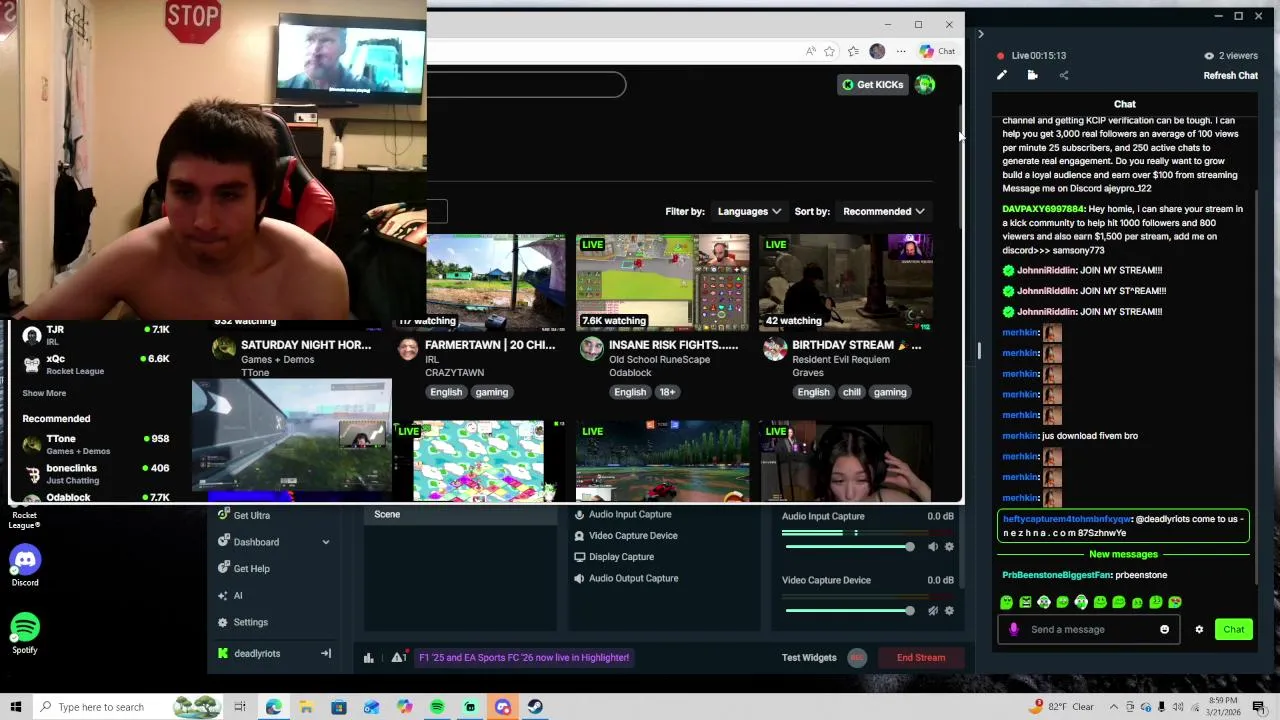Open the green profile avatar on Kick
This screenshot has width=1280, height=720.
(925, 85)
